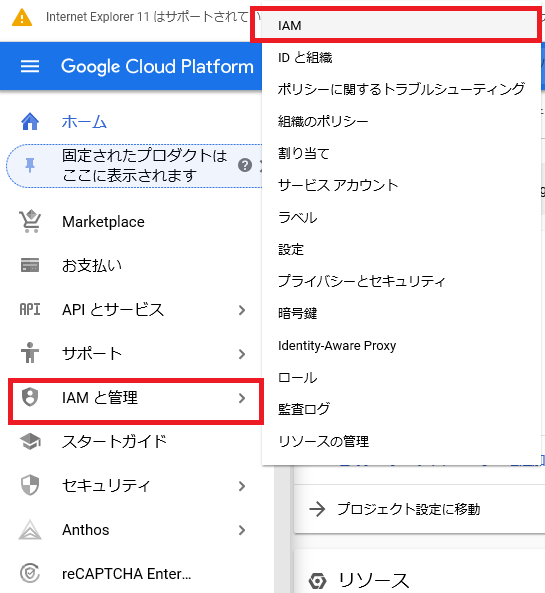Click the API icon
The image size is (545, 593).
click(x=30, y=309)
